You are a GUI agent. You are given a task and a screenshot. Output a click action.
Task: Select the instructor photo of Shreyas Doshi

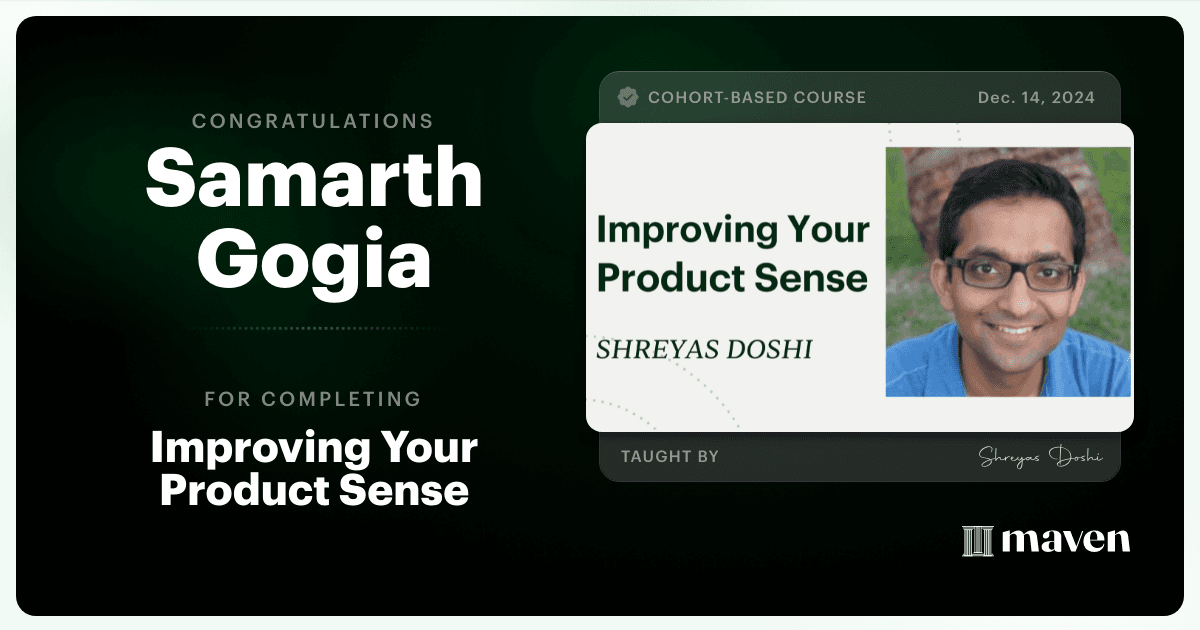(1008, 272)
